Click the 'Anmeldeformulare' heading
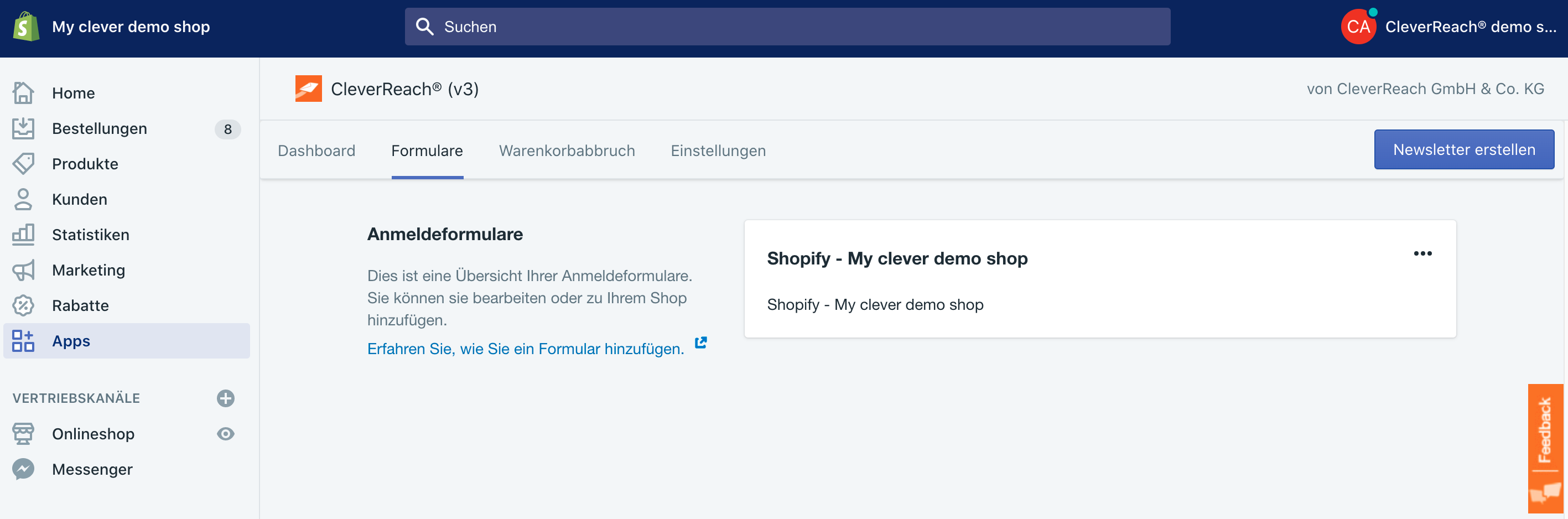Image resolution: width=1568 pixels, height=519 pixels. [x=445, y=234]
